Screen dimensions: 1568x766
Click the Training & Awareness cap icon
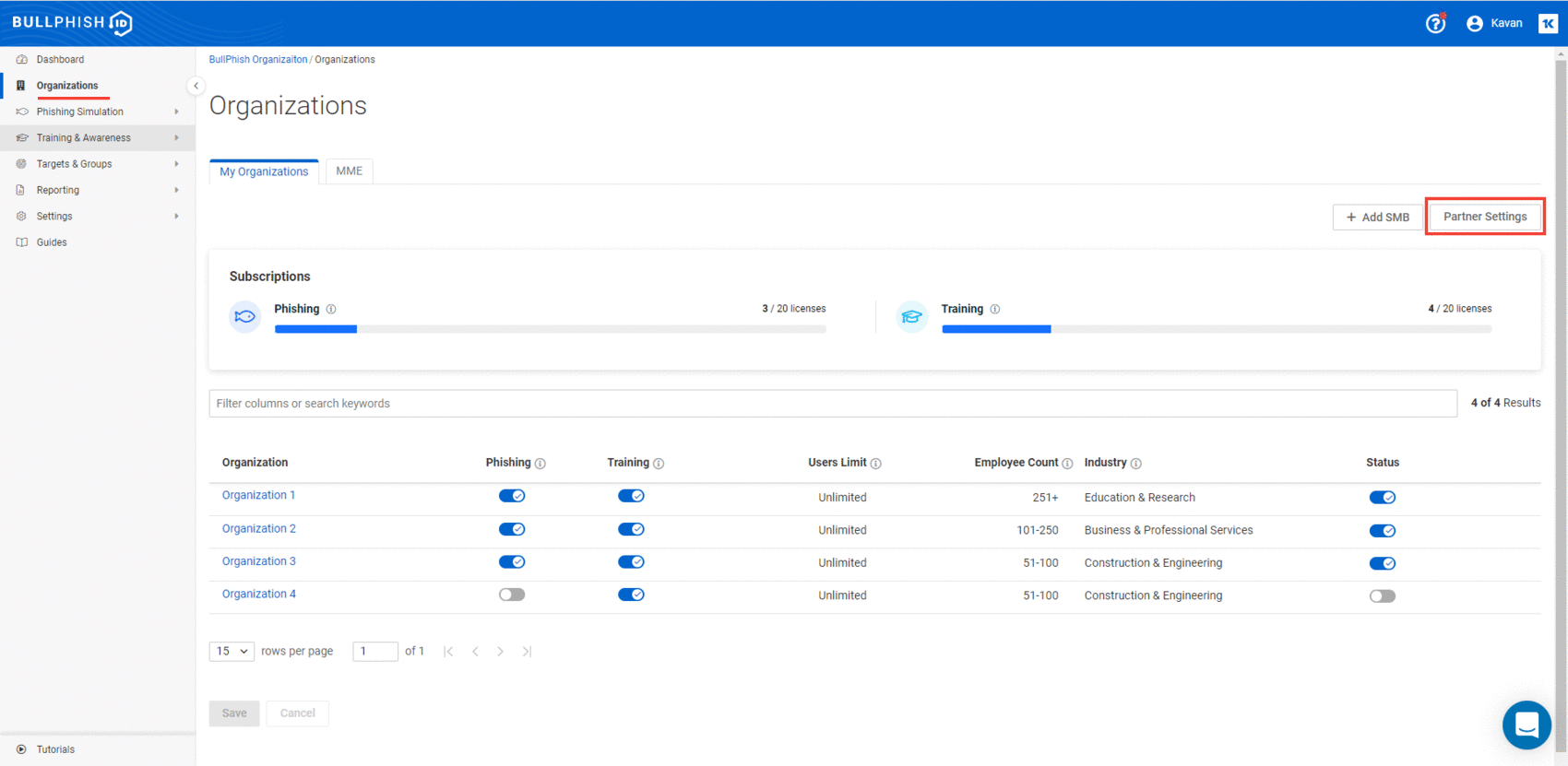tap(21, 137)
